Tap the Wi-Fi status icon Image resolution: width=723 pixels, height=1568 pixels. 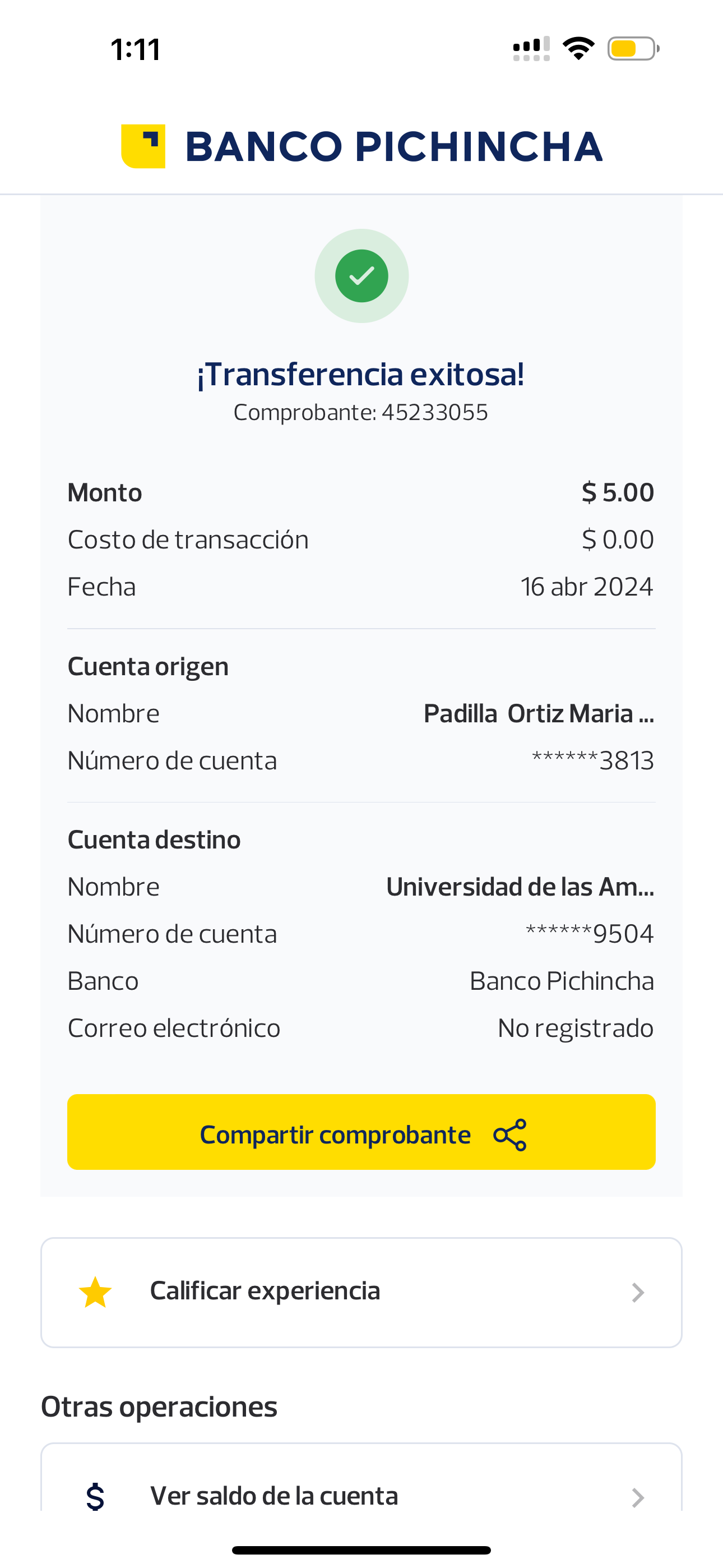[x=578, y=48]
